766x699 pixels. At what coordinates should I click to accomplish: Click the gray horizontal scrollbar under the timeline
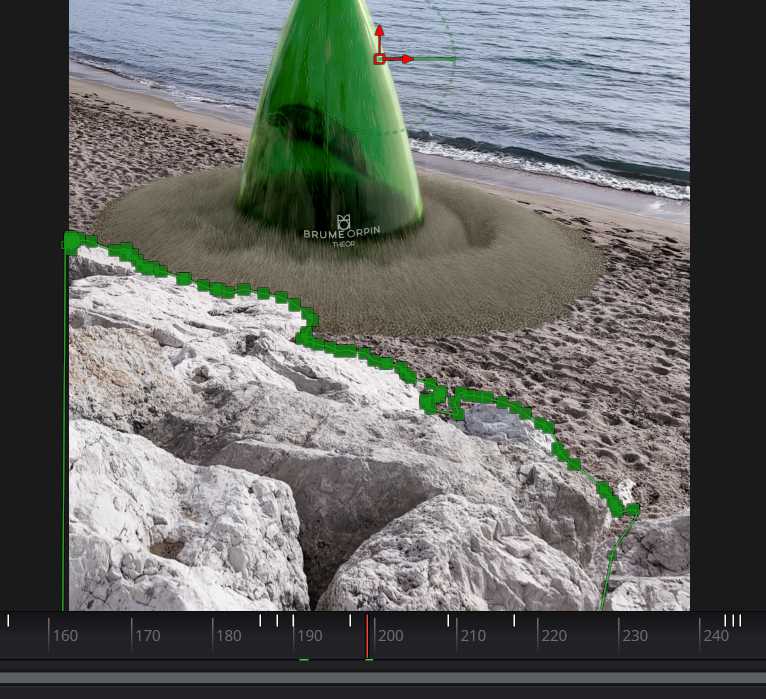tap(383, 678)
